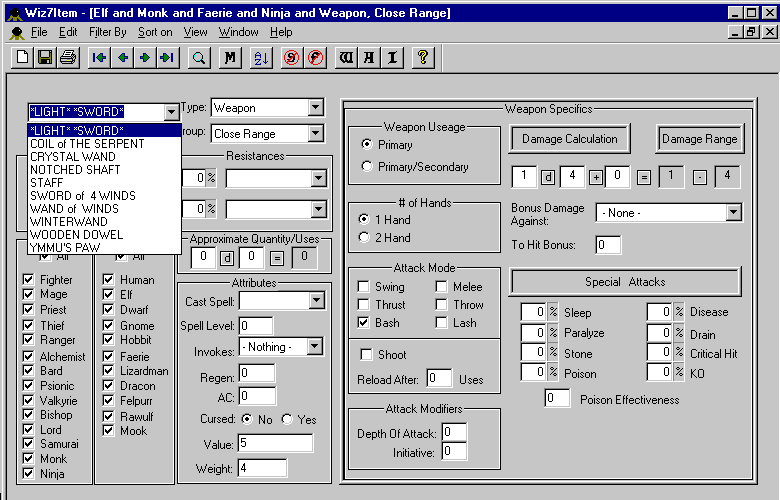Go to previous record arrow icon
Screen dimensions: 780x500
pyautogui.click(x=122, y=58)
